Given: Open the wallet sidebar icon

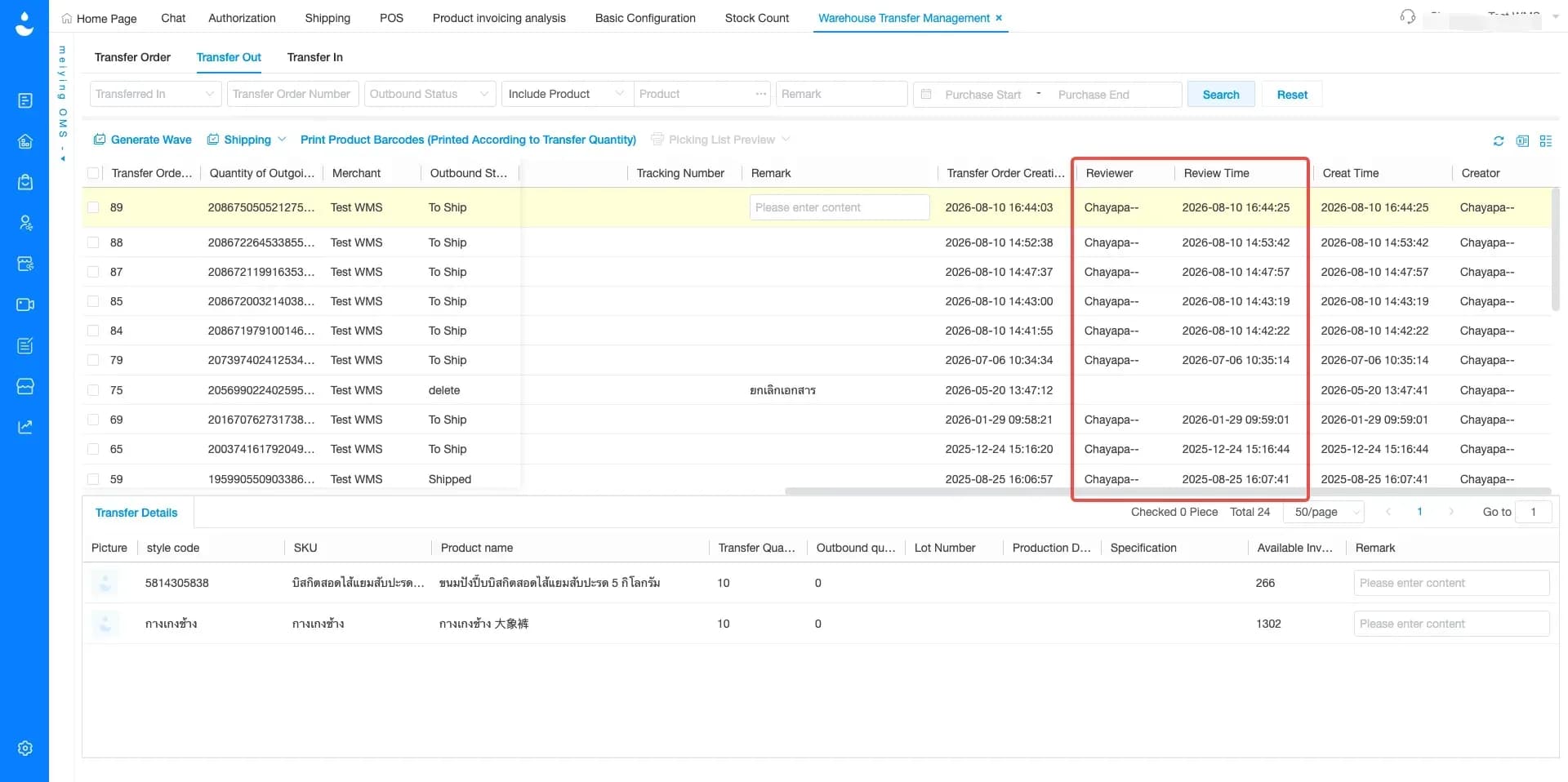Looking at the screenshot, I should 25,264.
